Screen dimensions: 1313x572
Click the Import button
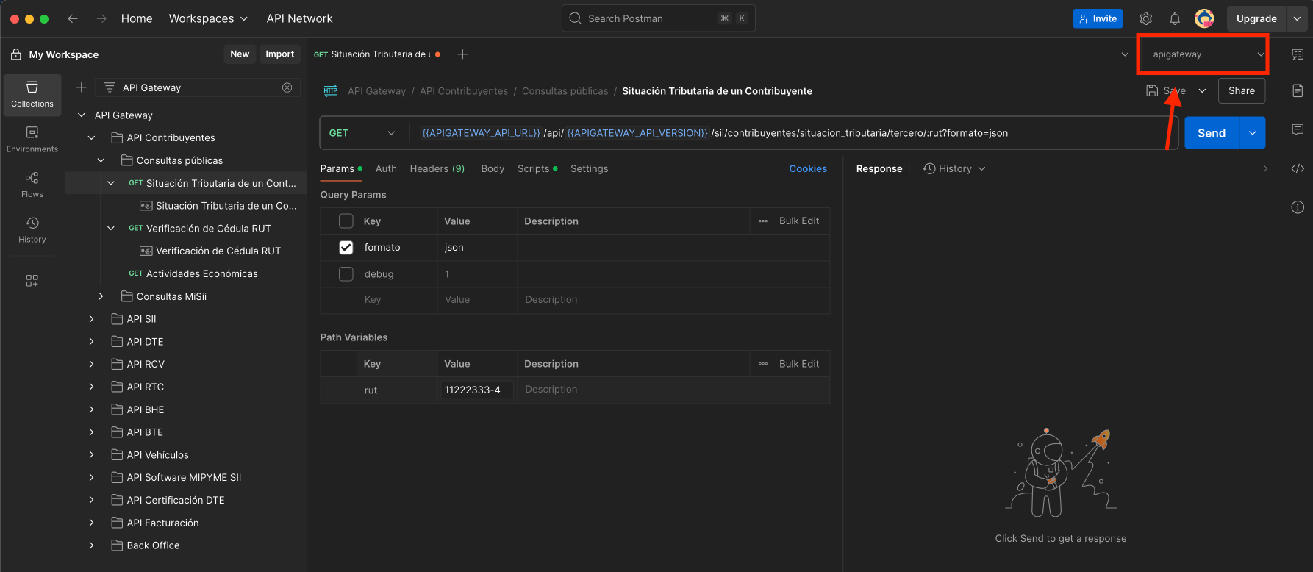point(280,54)
